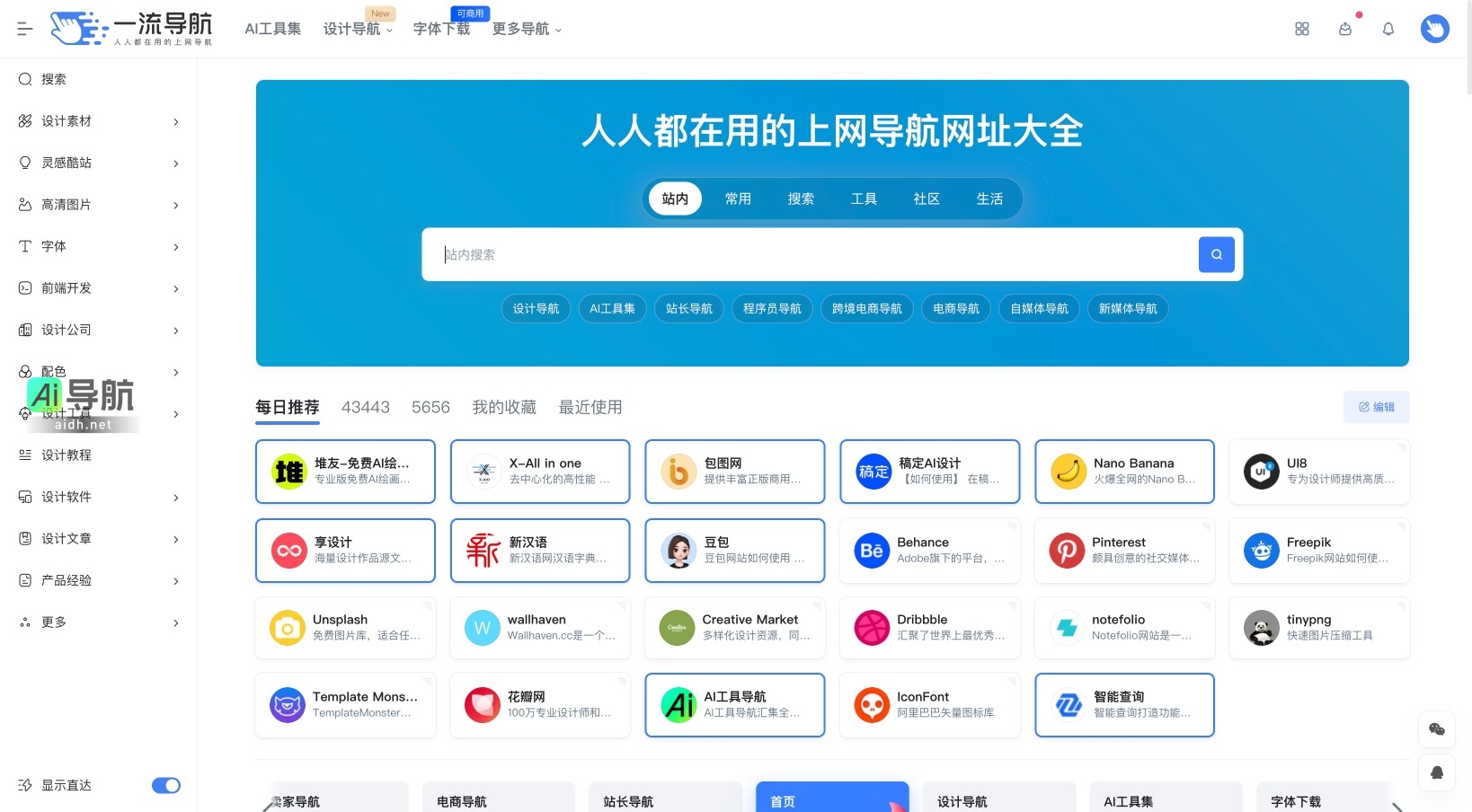
Task: Open the 更多导航 dropdown menu
Action: point(527,29)
